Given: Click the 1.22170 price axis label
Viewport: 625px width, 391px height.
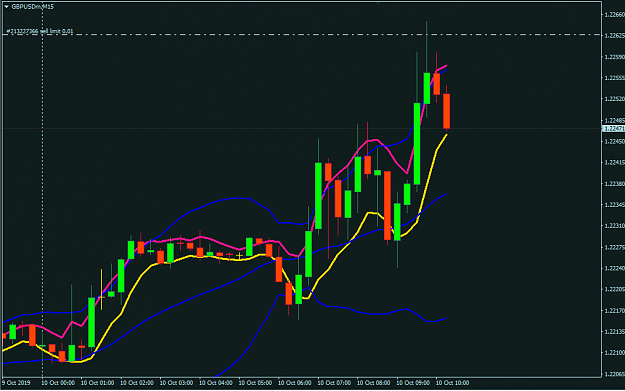Looking at the screenshot, I should tap(614, 310).
